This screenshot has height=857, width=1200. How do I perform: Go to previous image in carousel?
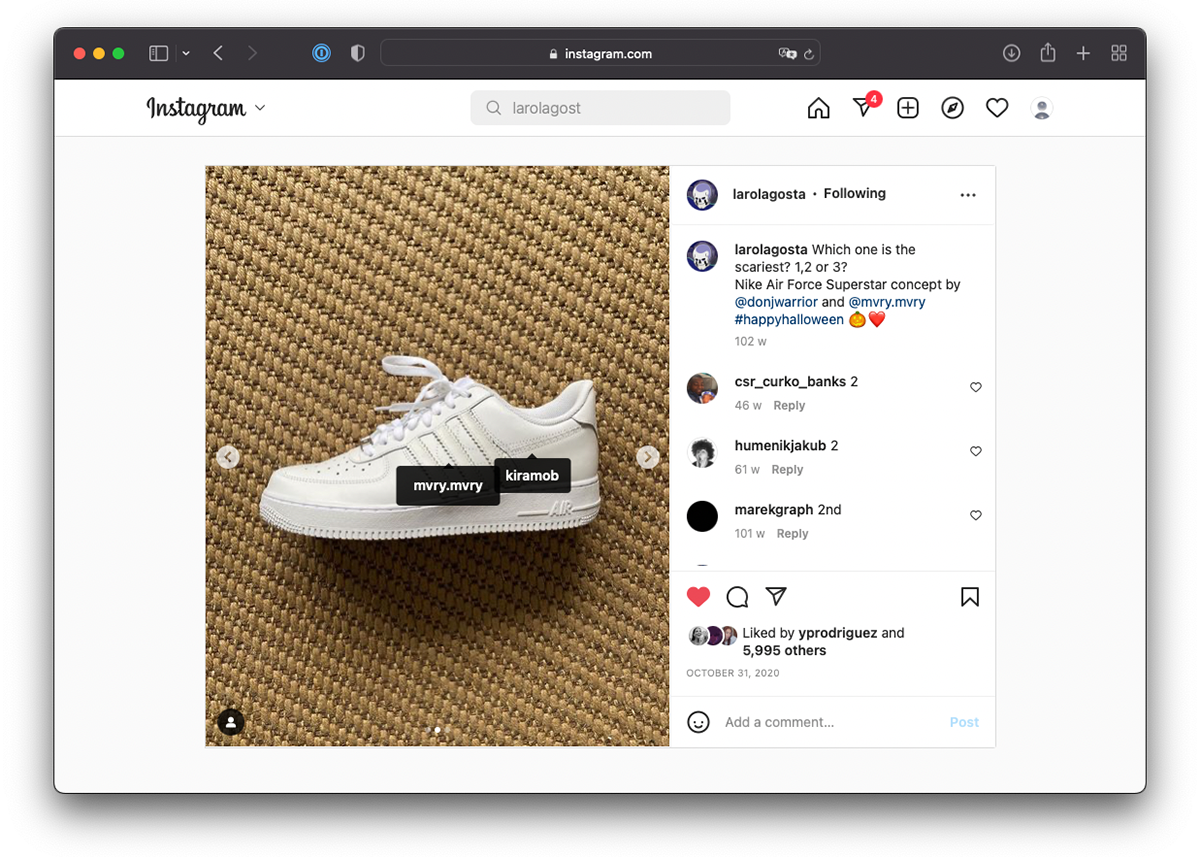(x=228, y=457)
